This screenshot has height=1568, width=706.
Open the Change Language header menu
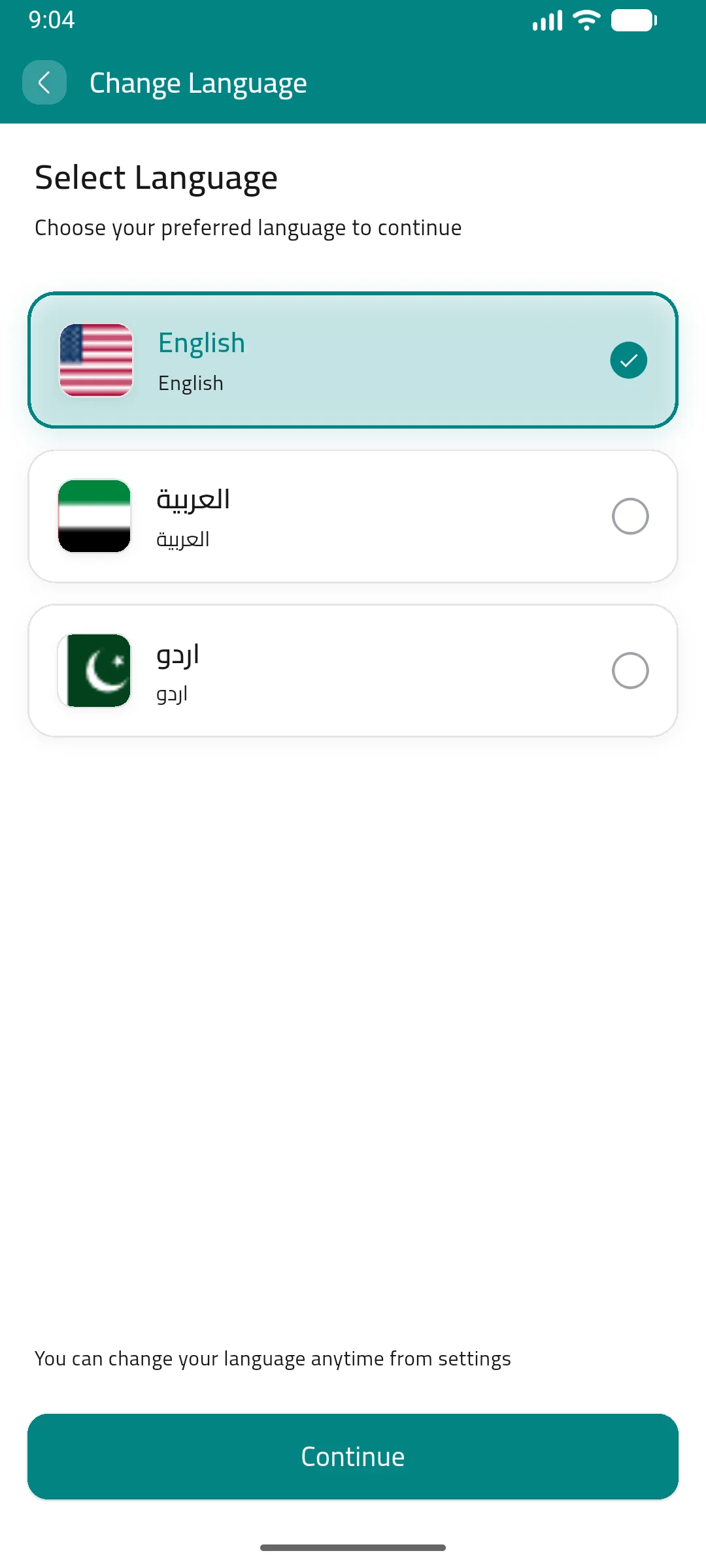[197, 82]
